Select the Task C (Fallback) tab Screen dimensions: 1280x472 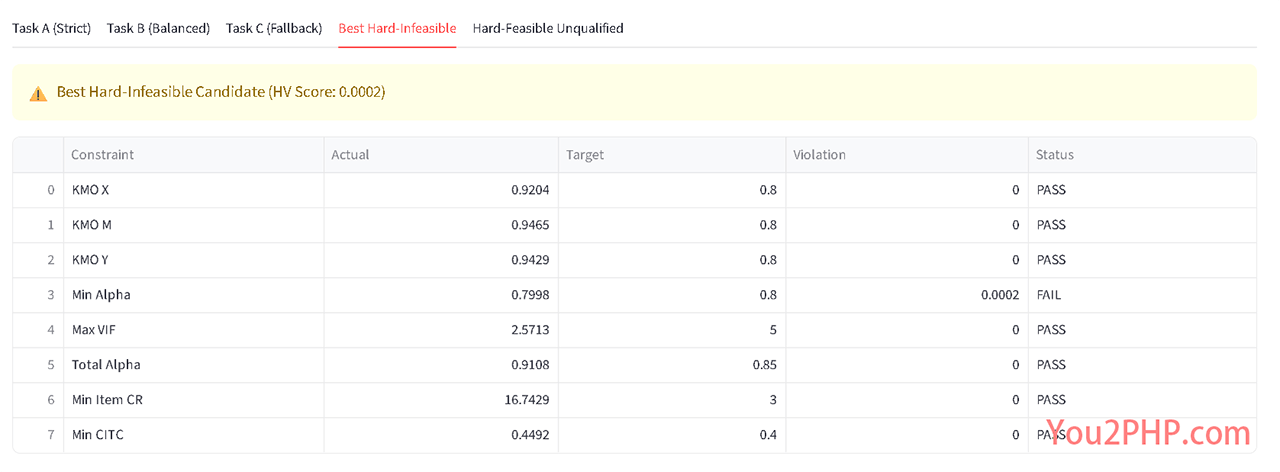pyautogui.click(x=274, y=28)
